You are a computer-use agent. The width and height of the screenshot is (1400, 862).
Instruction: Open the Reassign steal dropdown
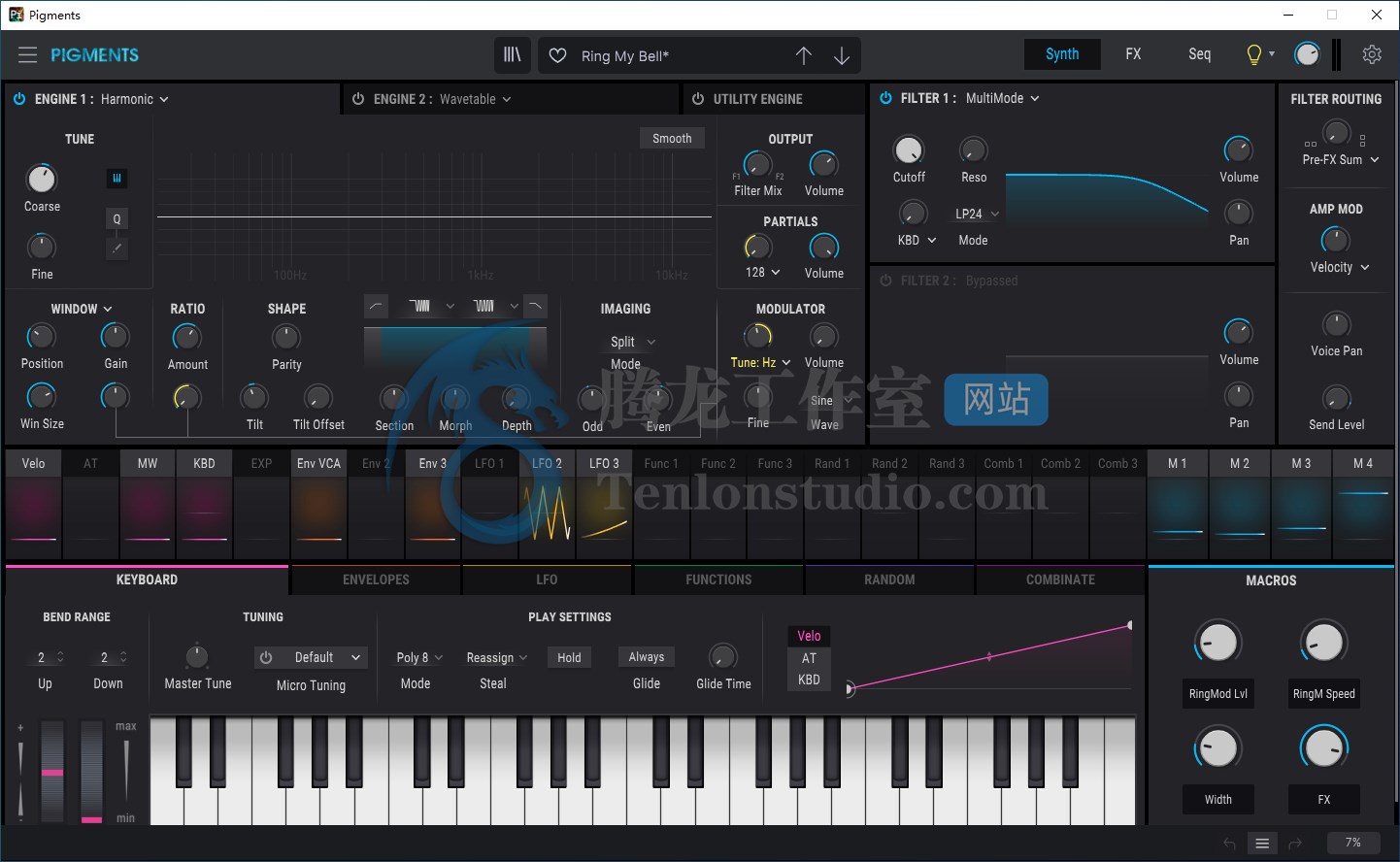click(x=497, y=657)
